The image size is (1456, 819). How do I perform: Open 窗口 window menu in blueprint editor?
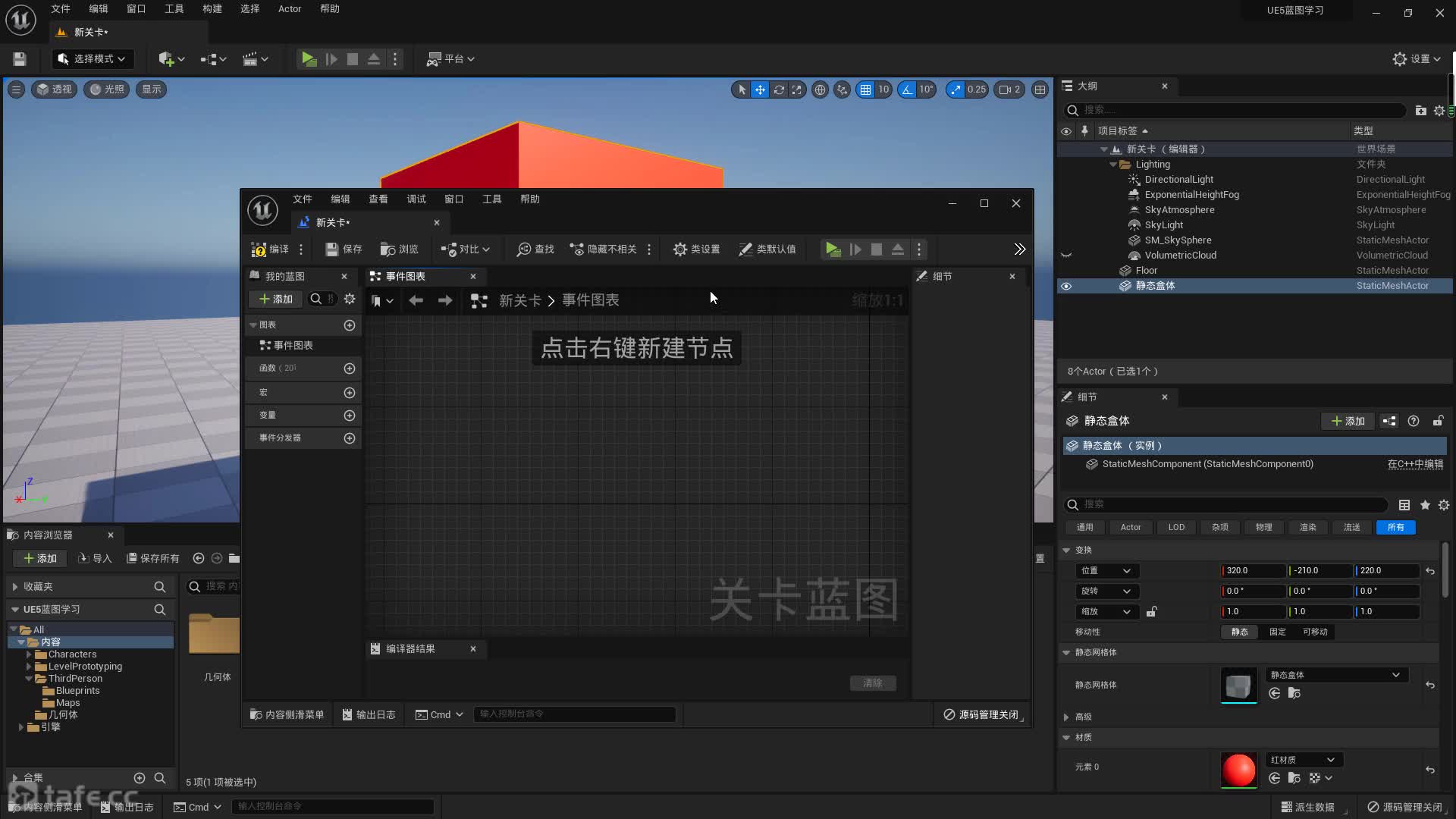click(x=454, y=198)
